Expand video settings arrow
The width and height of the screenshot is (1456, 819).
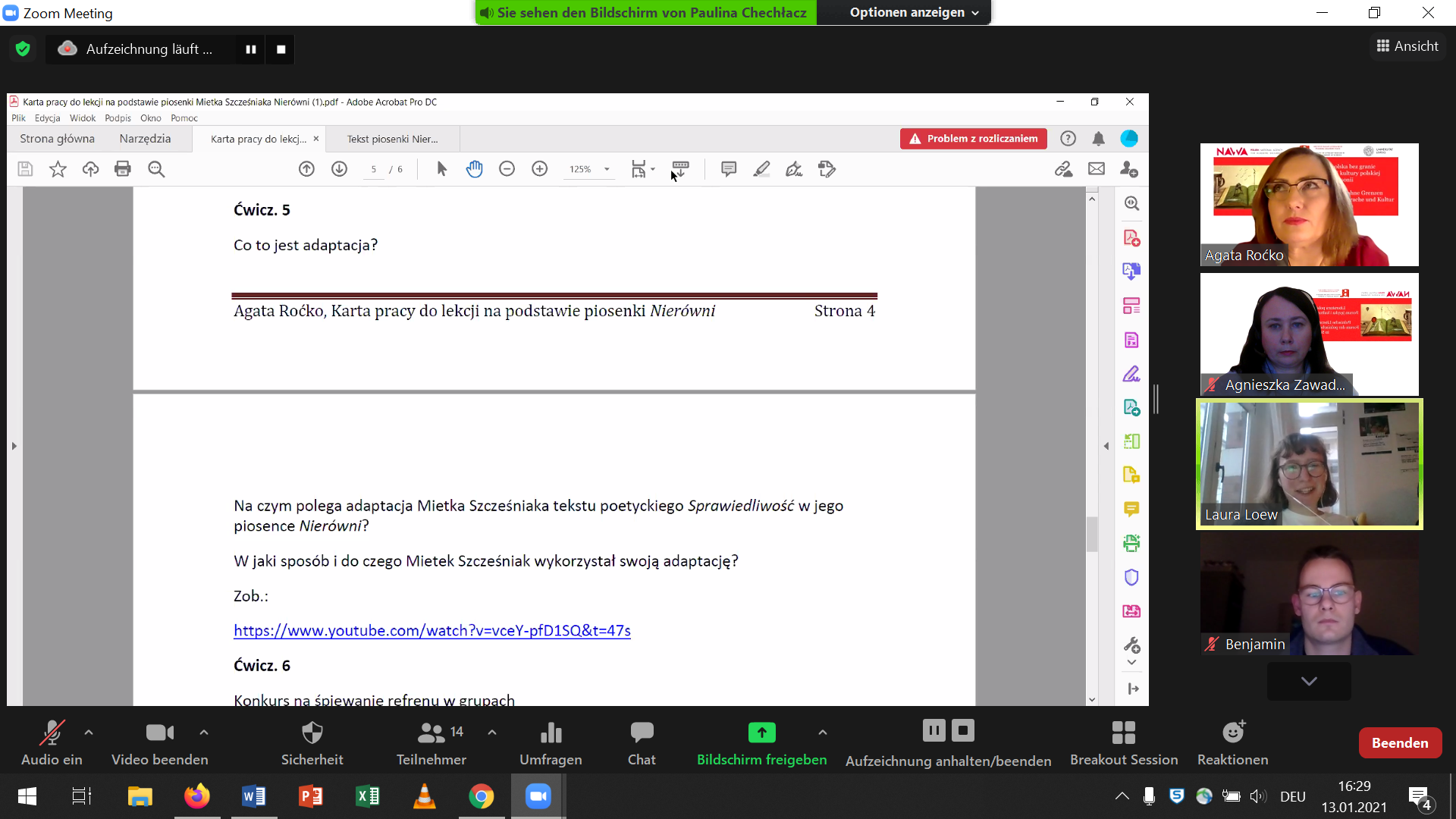coord(204,733)
